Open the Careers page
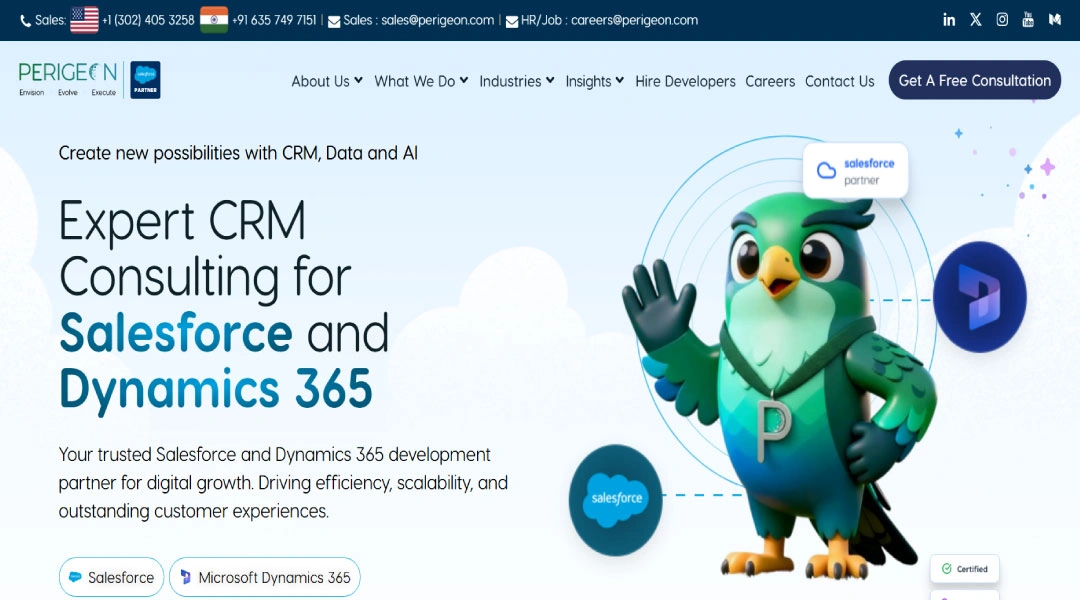Image resolution: width=1080 pixels, height=600 pixels. (x=770, y=81)
